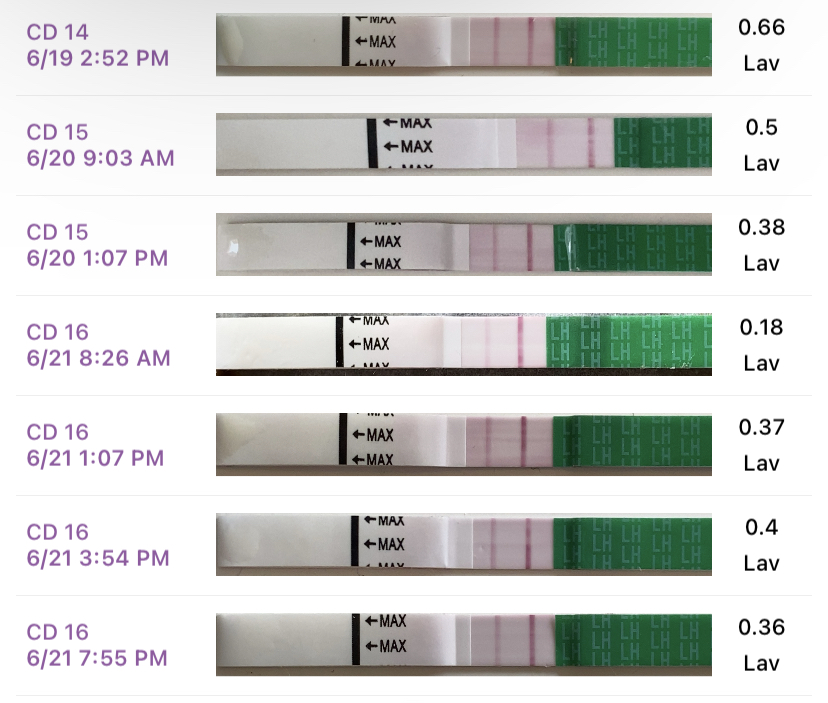The height and width of the screenshot is (703, 828).
Task: Tap the CD 16 6/21 3:54 PM date text
Action: pyautogui.click(x=97, y=545)
